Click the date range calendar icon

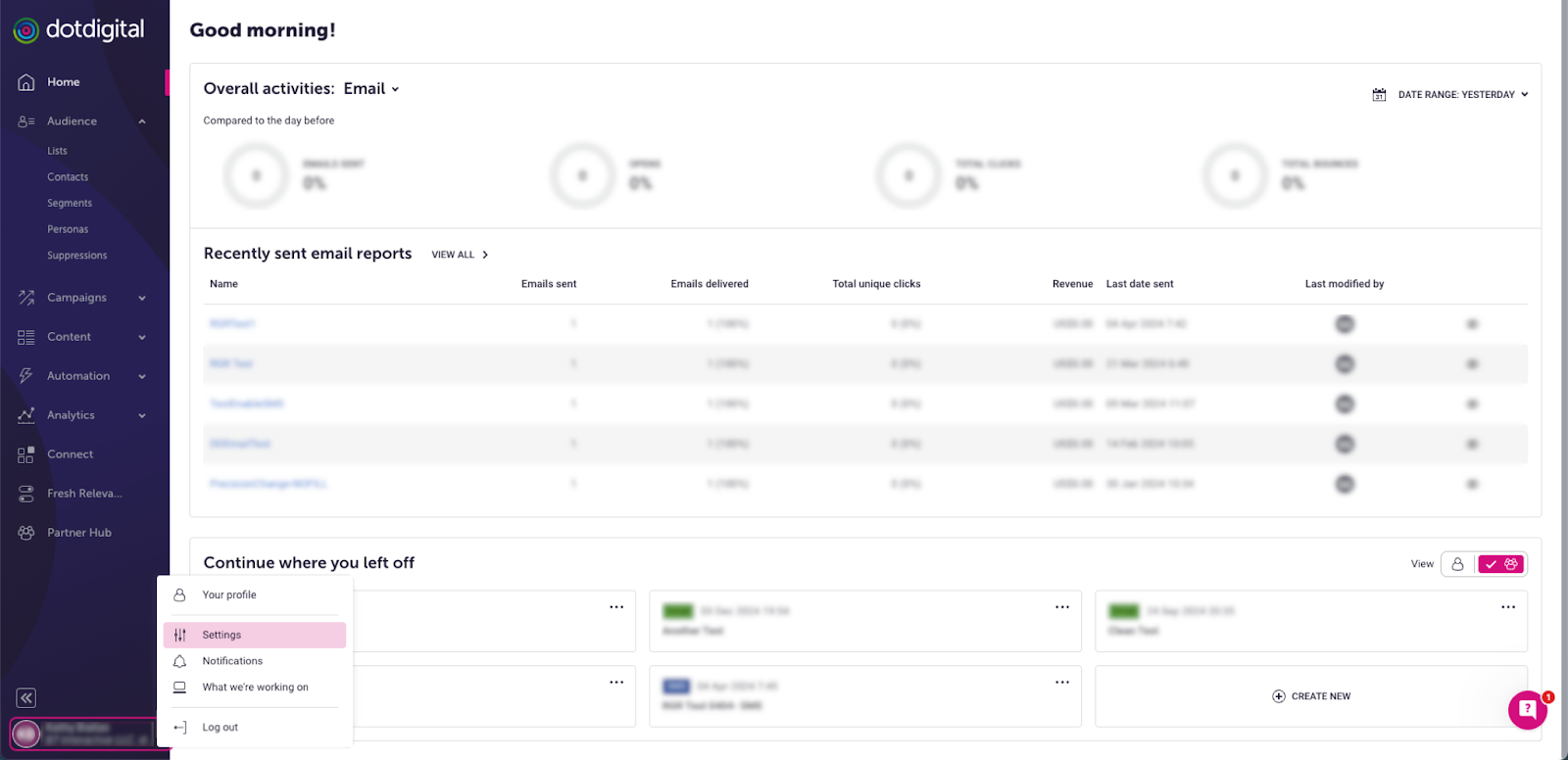coord(1379,95)
